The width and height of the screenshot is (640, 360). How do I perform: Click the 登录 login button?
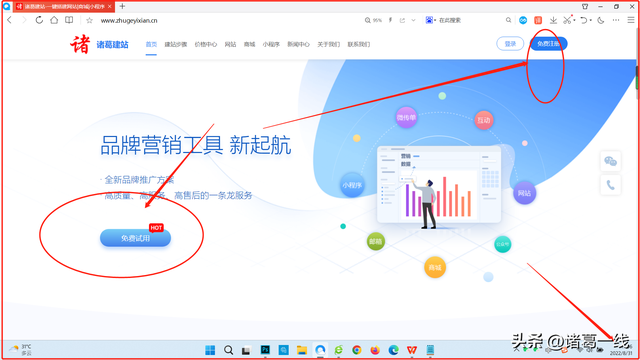point(510,44)
